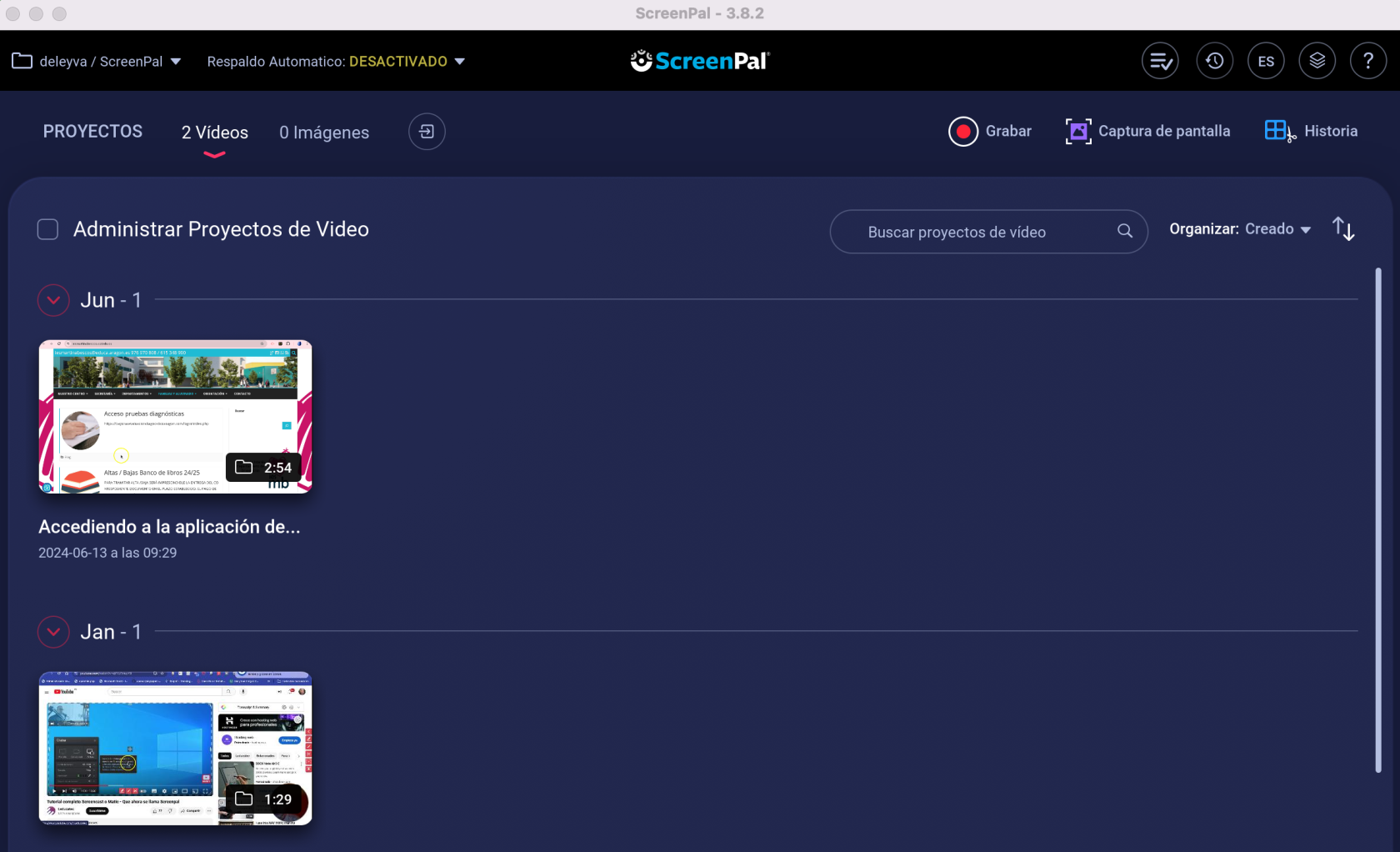
Task: Click the date '2024-06-13 a las 09:29'
Action: tap(107, 553)
